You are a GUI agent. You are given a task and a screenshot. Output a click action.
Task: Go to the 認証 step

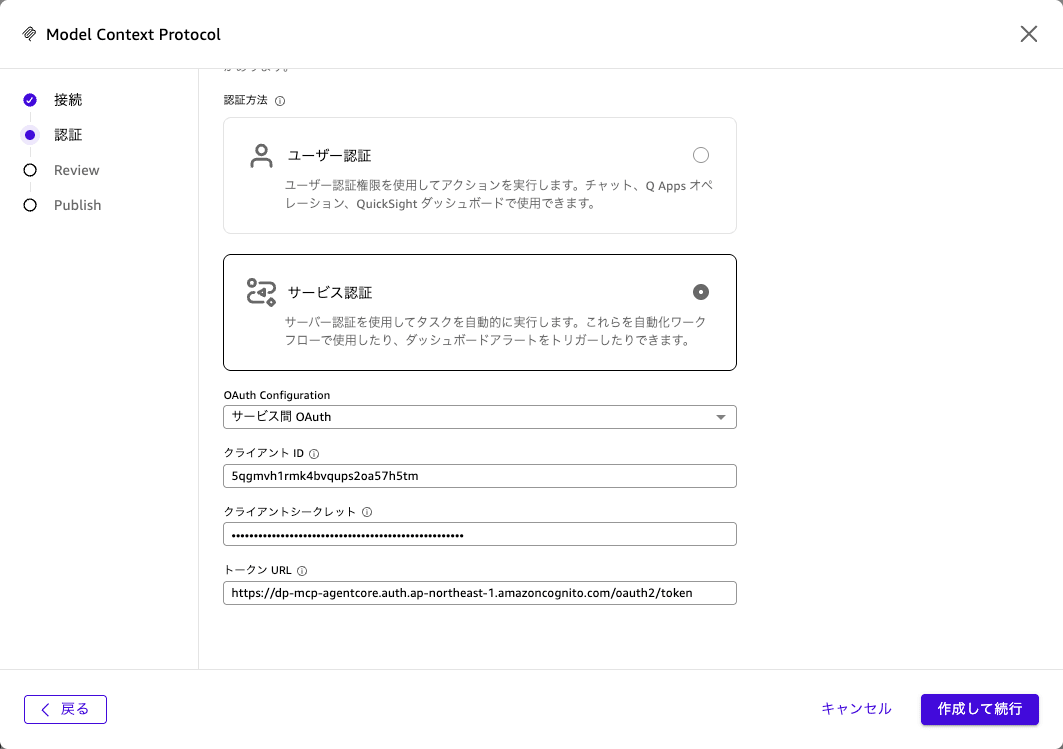68,135
